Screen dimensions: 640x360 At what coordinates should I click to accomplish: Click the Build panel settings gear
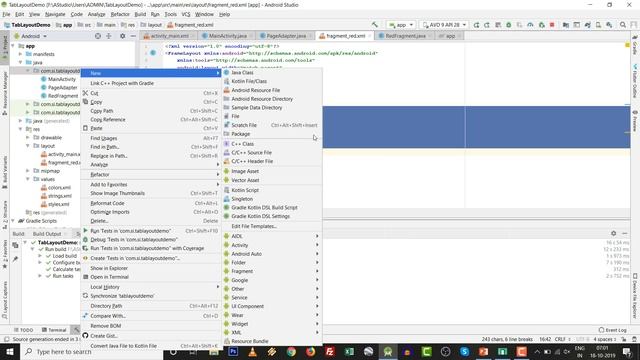click(x=613, y=233)
